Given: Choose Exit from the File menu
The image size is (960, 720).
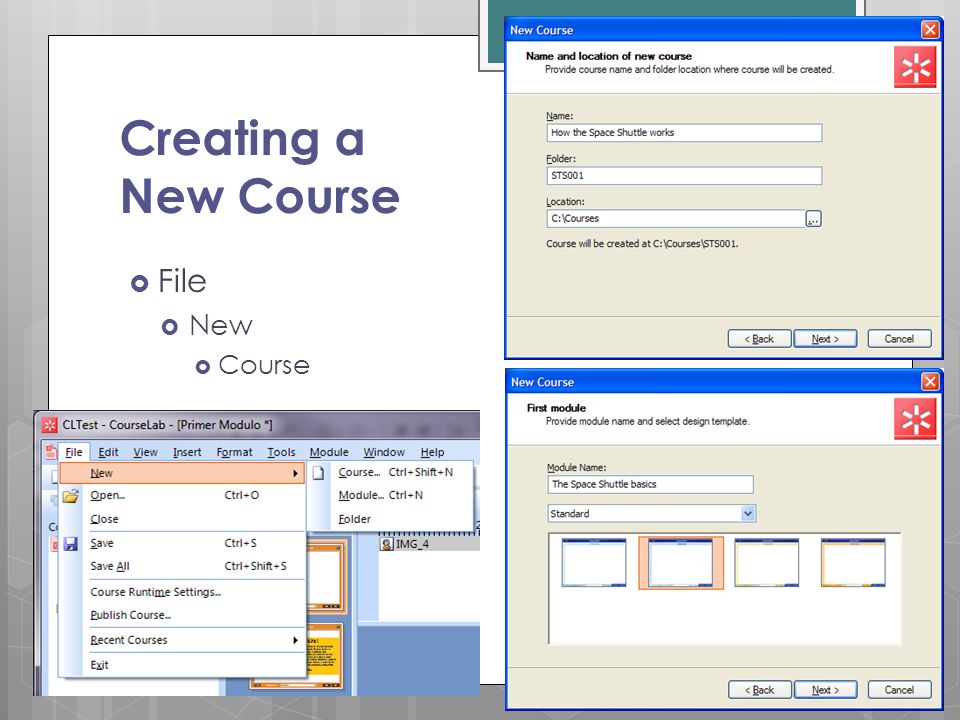Looking at the screenshot, I should coord(182,665).
